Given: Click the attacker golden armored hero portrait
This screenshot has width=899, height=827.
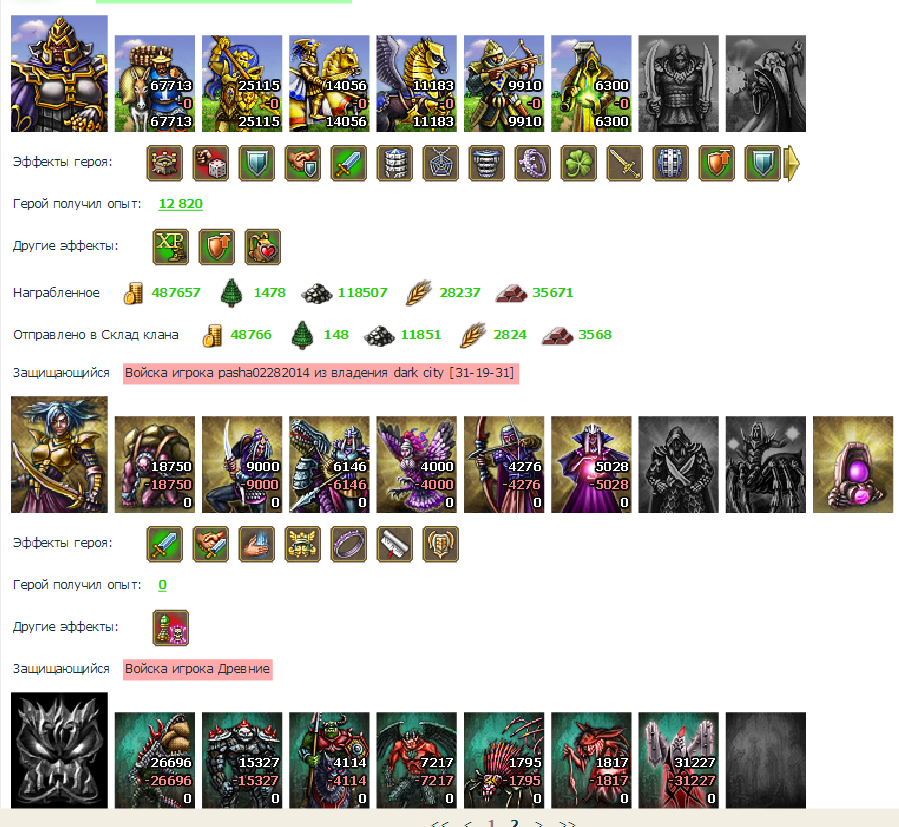Looking at the screenshot, I should (59, 73).
